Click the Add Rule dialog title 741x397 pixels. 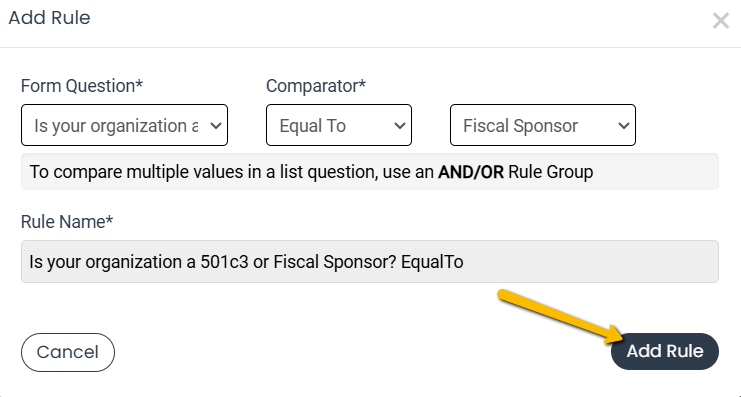[49, 18]
